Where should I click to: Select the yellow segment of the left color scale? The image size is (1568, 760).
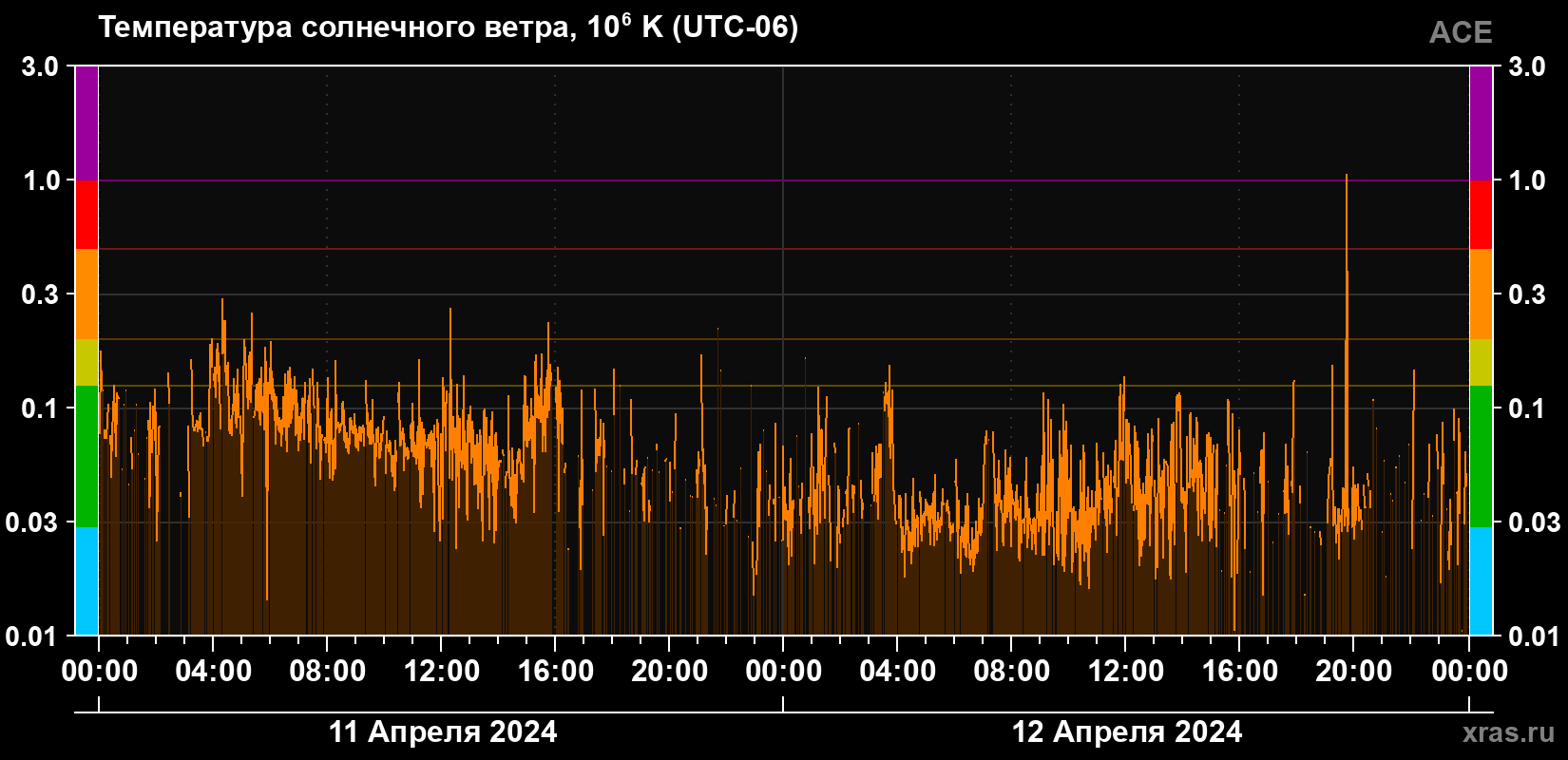click(86, 363)
